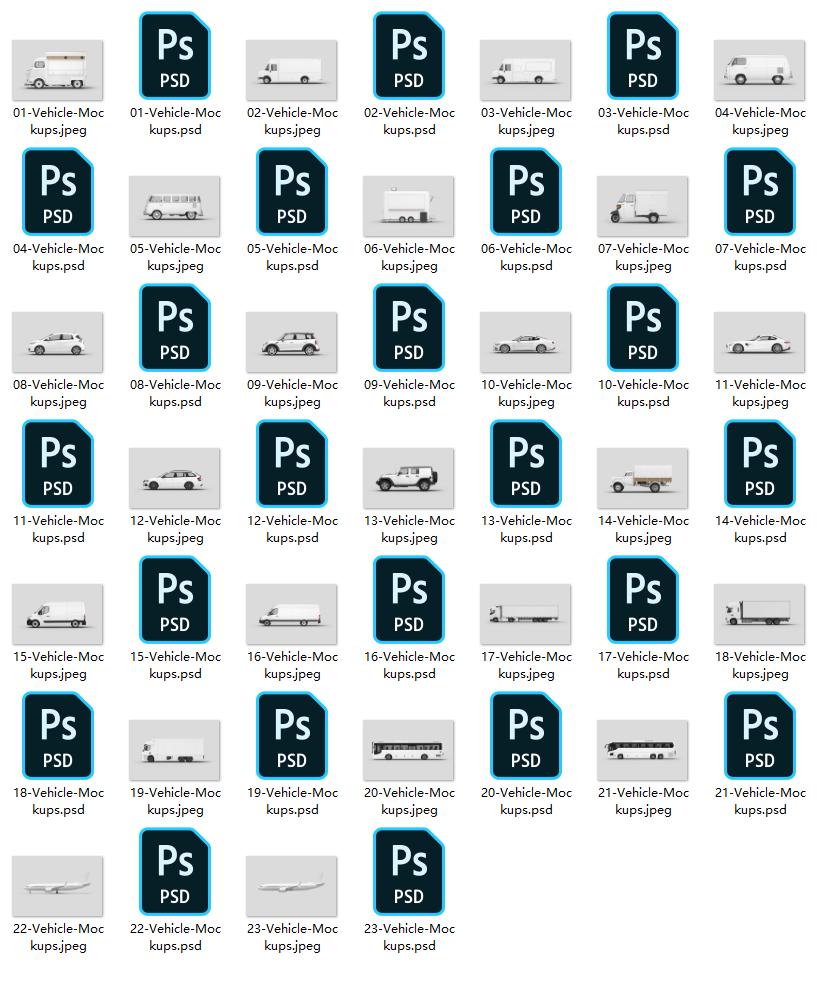Select the file name "19-Vehicle-Mockups.jpeg"
This screenshot has height=987, width=817.
click(x=175, y=801)
